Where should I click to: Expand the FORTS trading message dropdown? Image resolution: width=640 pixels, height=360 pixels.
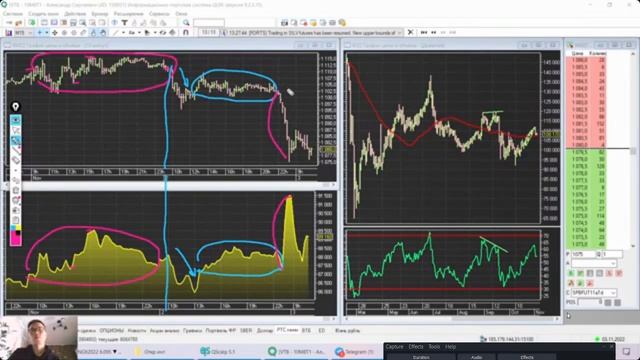click(399, 33)
